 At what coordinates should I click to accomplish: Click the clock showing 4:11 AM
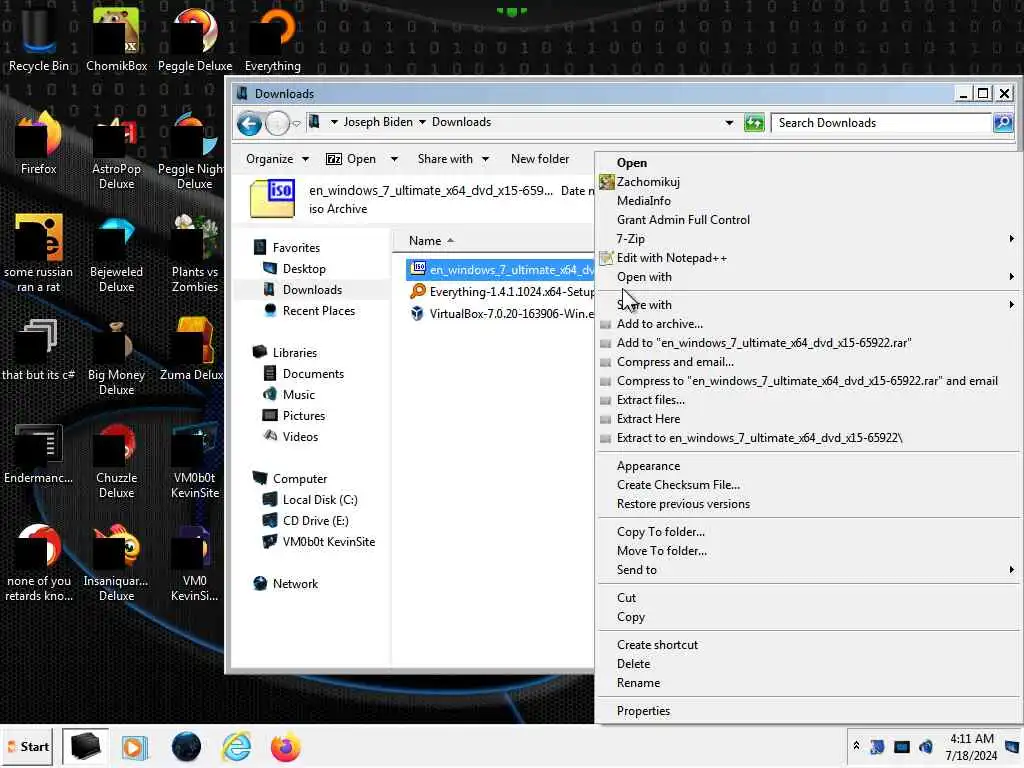(x=971, y=739)
